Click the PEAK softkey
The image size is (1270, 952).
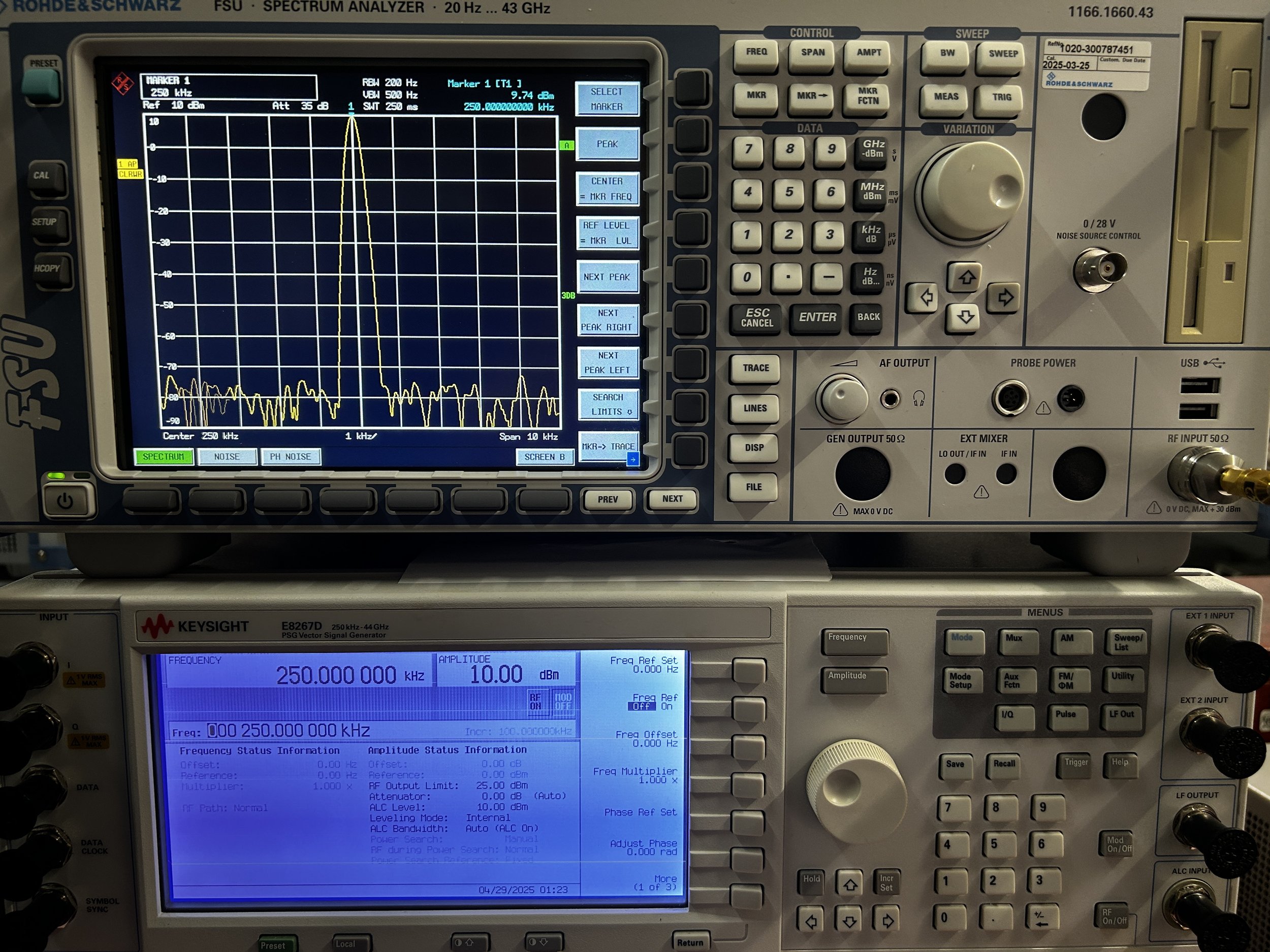(x=607, y=144)
